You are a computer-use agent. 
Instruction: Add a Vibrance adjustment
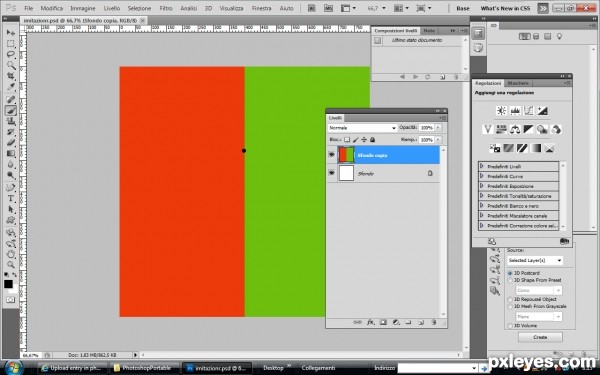click(x=488, y=129)
